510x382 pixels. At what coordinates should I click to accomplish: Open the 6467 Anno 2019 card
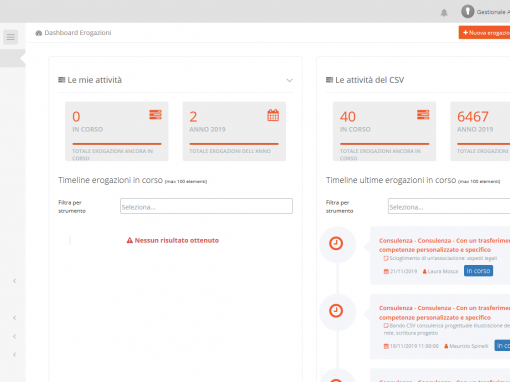[x=480, y=131]
